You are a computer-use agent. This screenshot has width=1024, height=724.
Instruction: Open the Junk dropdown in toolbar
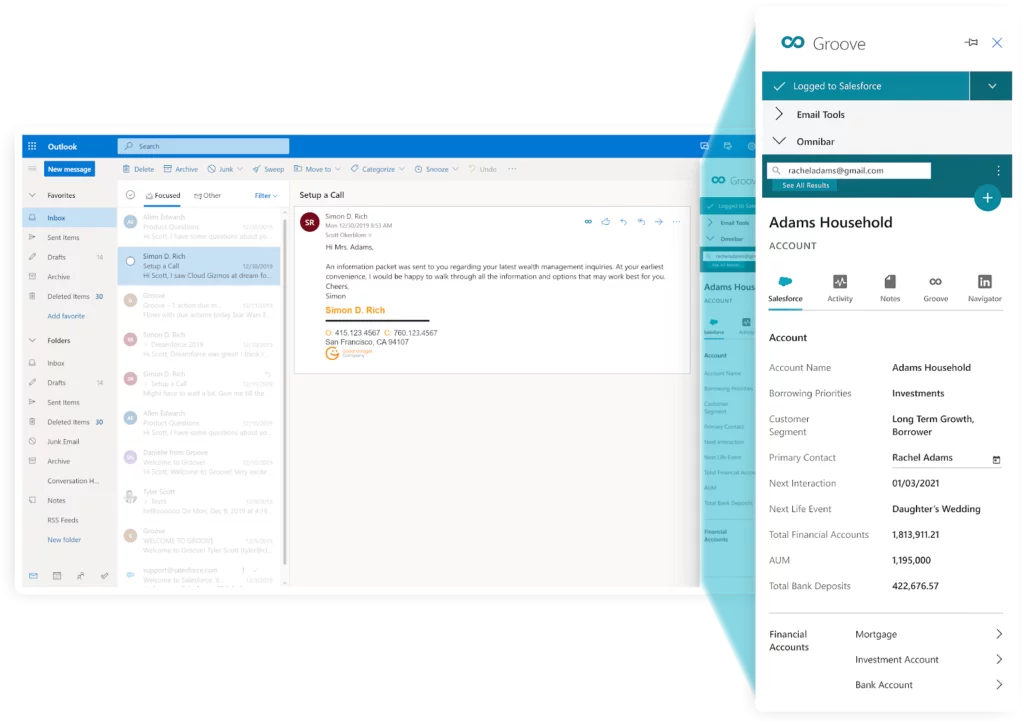point(225,169)
